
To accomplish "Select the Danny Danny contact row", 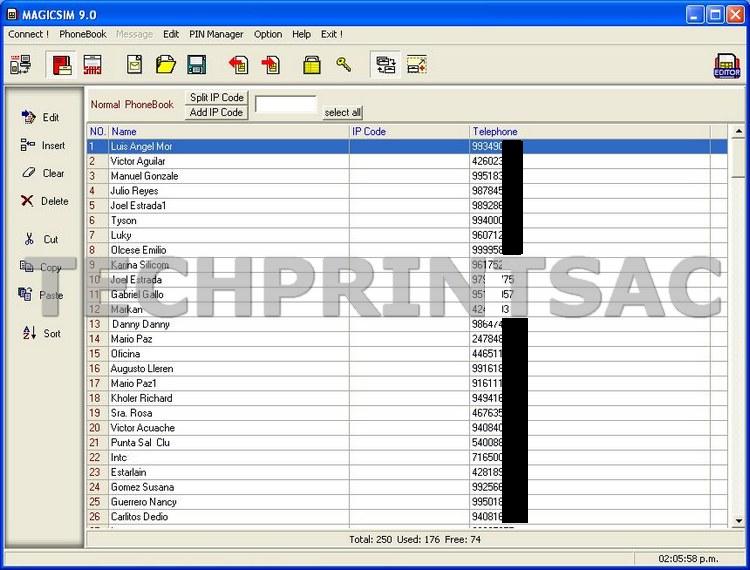I will 407,324.
